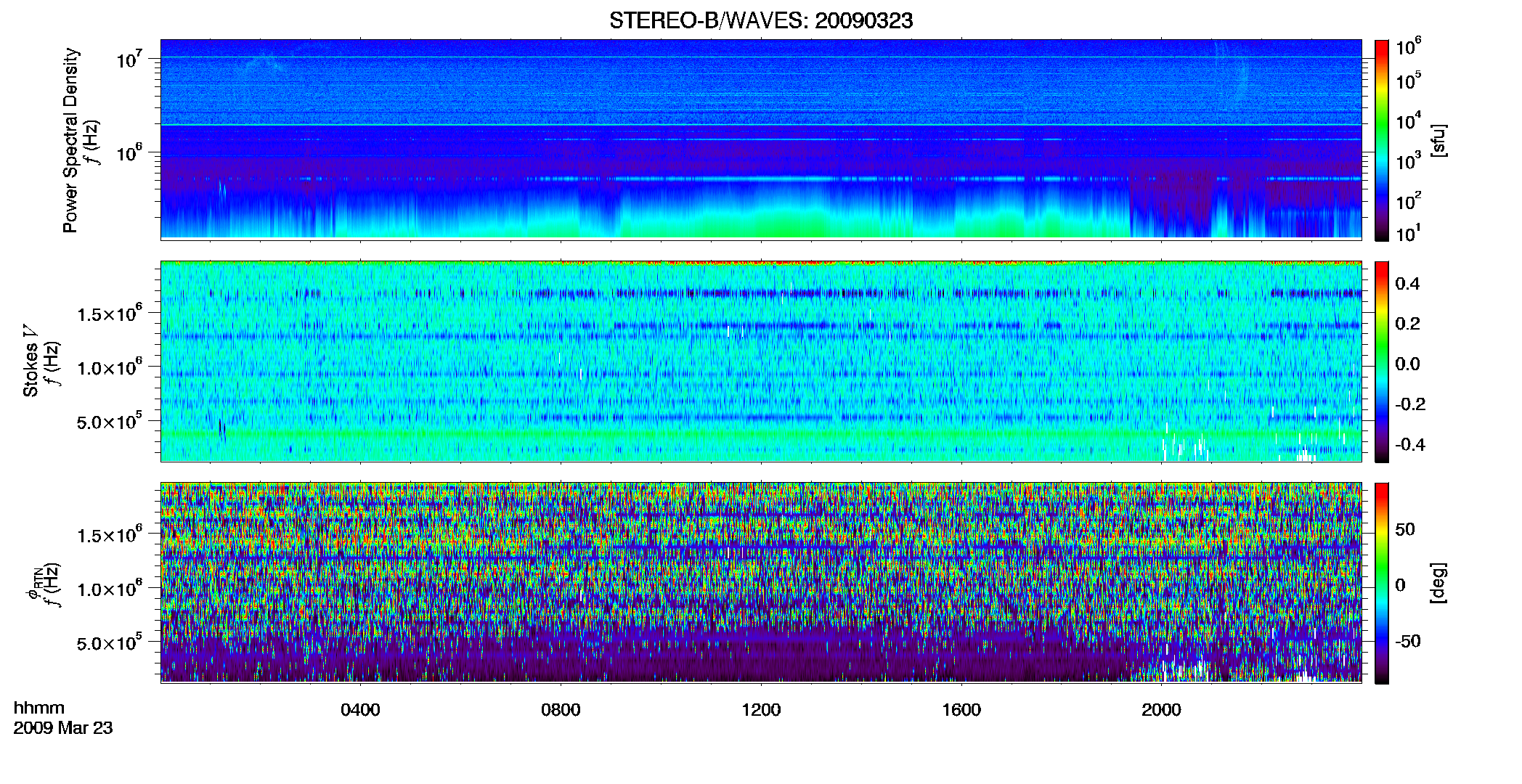Click the 0.4 value on Stokes colorbar

pos(1407,284)
